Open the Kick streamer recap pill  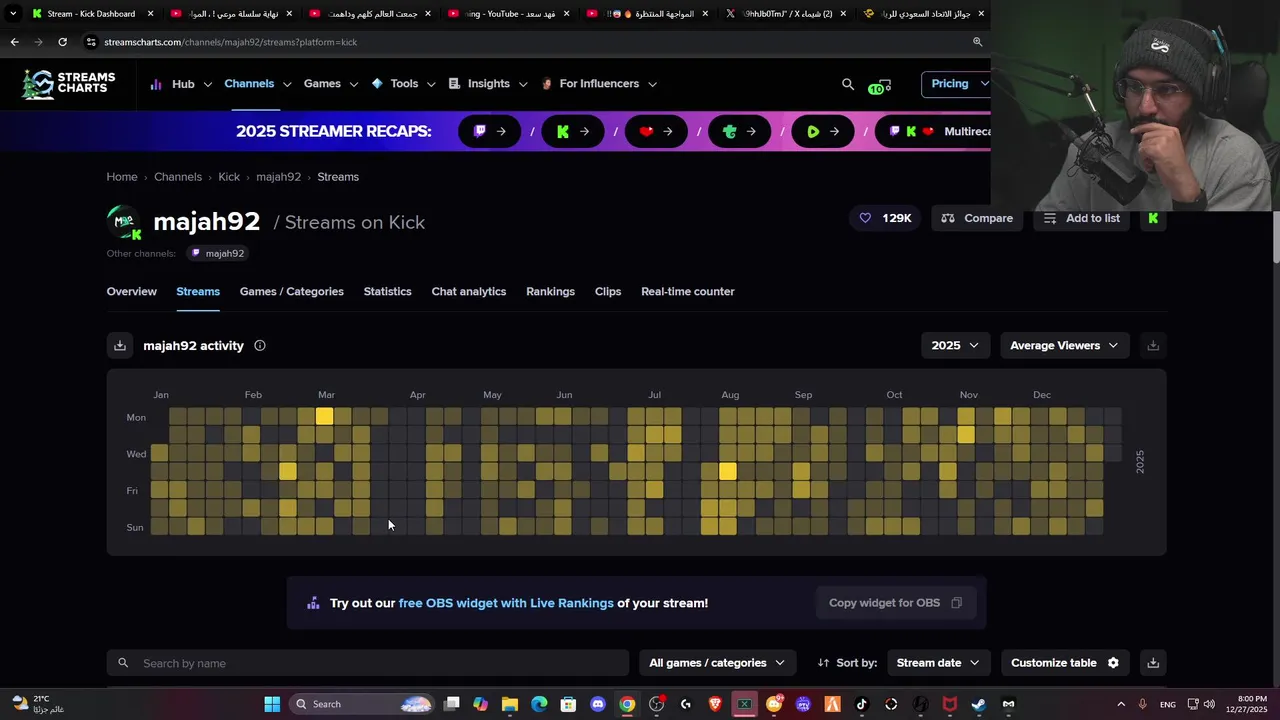[x=573, y=131]
